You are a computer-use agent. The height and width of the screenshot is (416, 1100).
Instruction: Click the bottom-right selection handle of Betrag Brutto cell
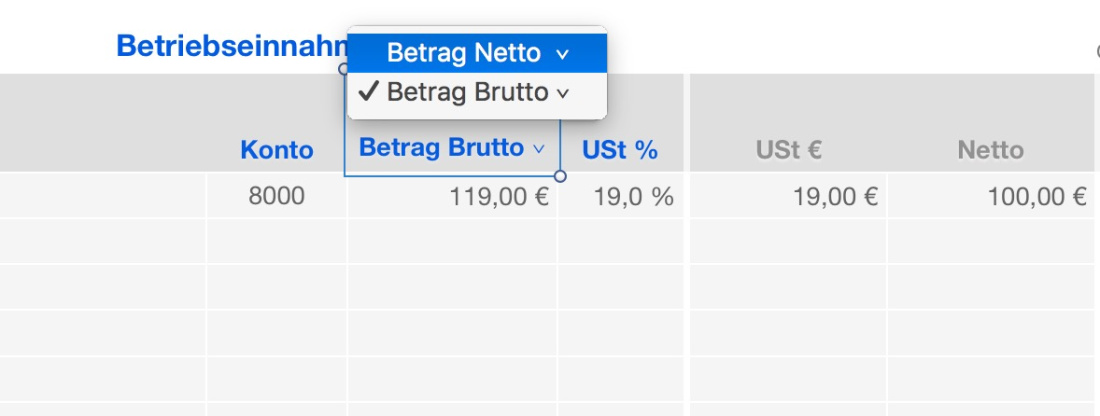coord(560,176)
